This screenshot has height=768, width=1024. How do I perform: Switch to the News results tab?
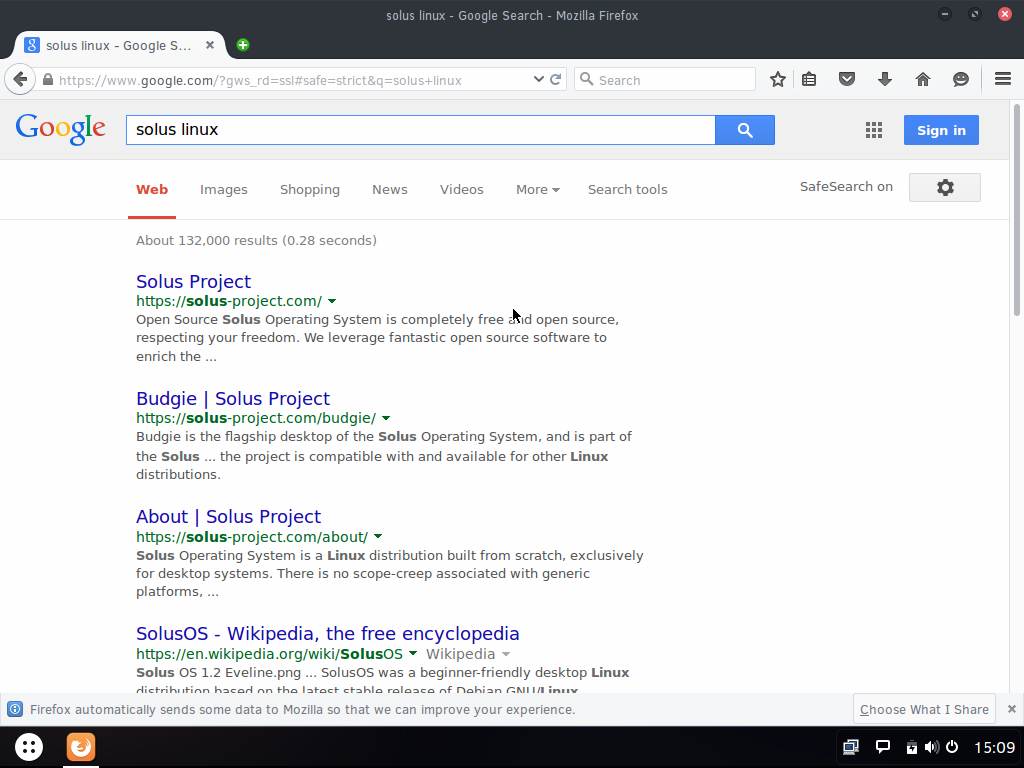390,189
